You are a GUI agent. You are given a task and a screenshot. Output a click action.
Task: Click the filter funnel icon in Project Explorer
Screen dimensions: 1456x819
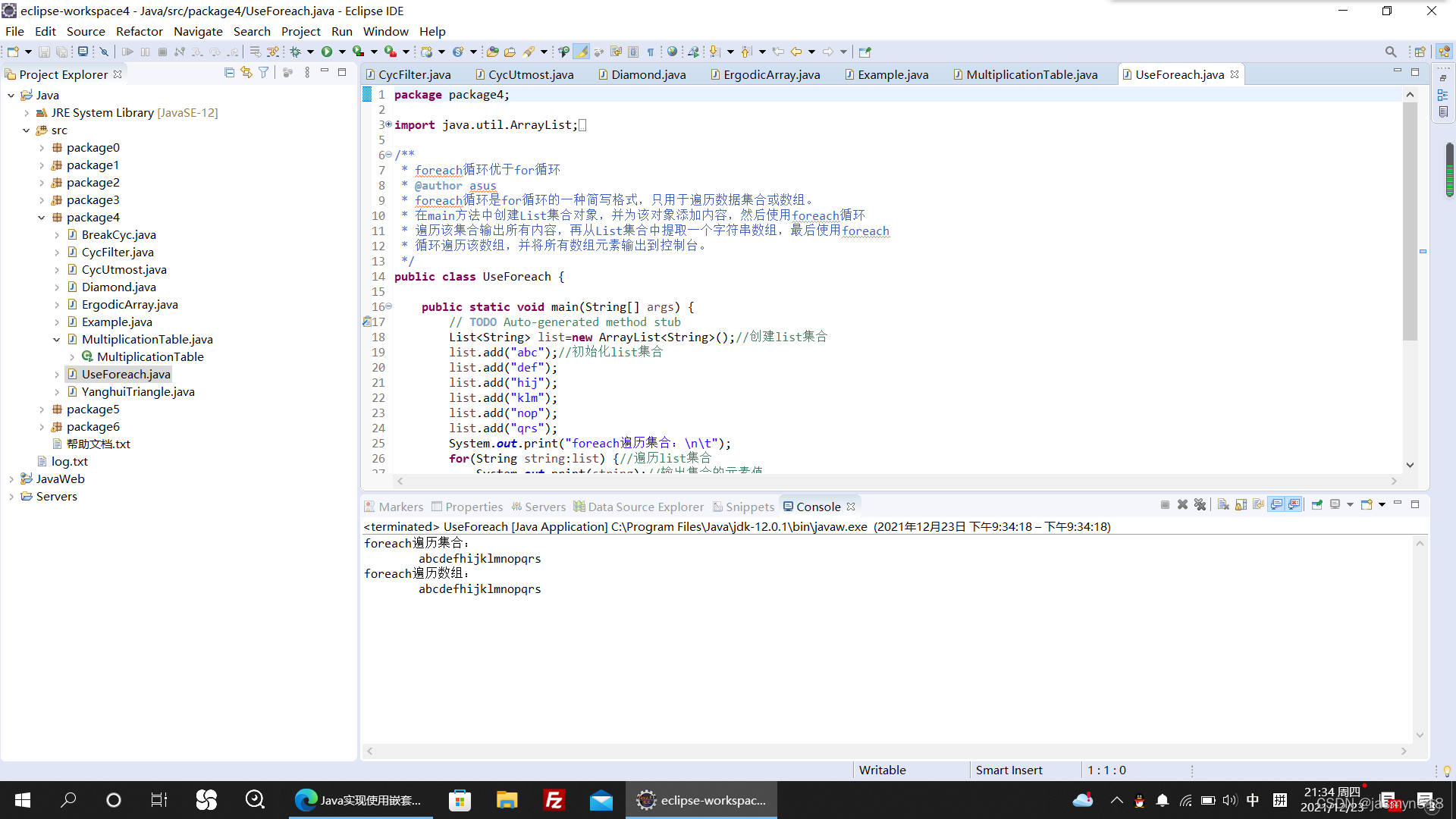point(264,73)
